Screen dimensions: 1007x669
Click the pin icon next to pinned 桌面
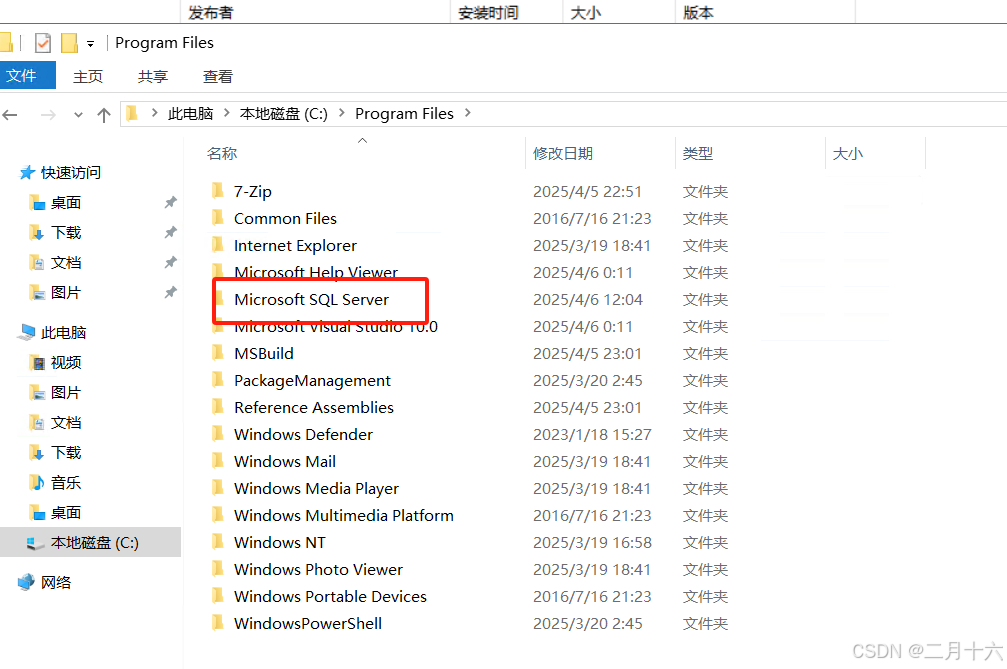(170, 203)
